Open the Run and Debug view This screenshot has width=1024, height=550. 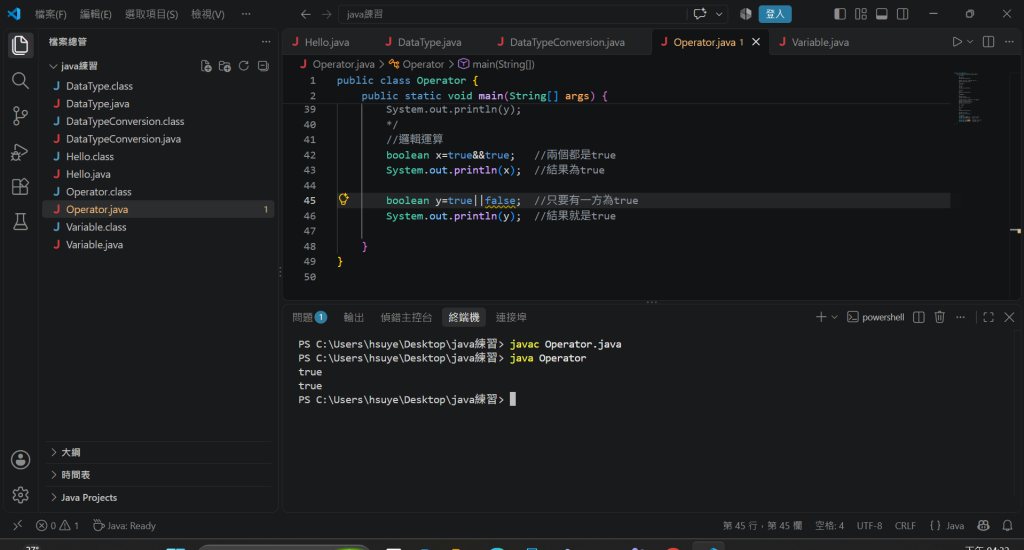point(20,152)
